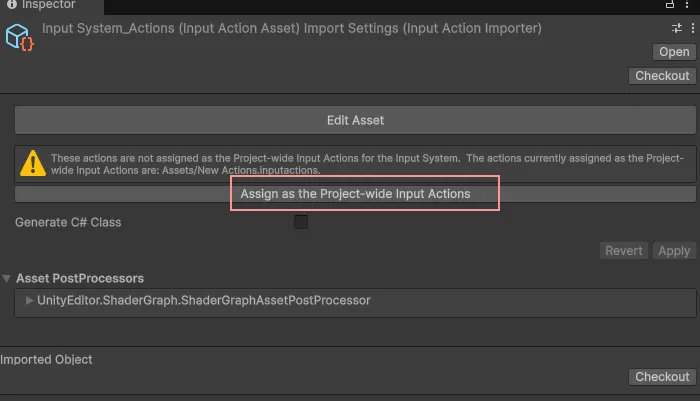The image size is (700, 401).
Task: Click the Edit Asset button
Action: click(x=355, y=120)
